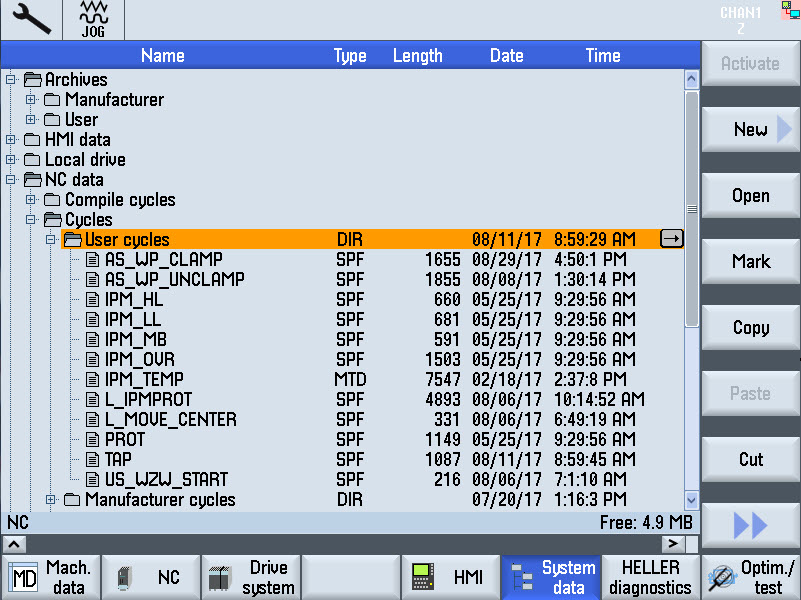Switch to the System data tab
Viewport: 801px width, 600px height.
click(x=550, y=577)
